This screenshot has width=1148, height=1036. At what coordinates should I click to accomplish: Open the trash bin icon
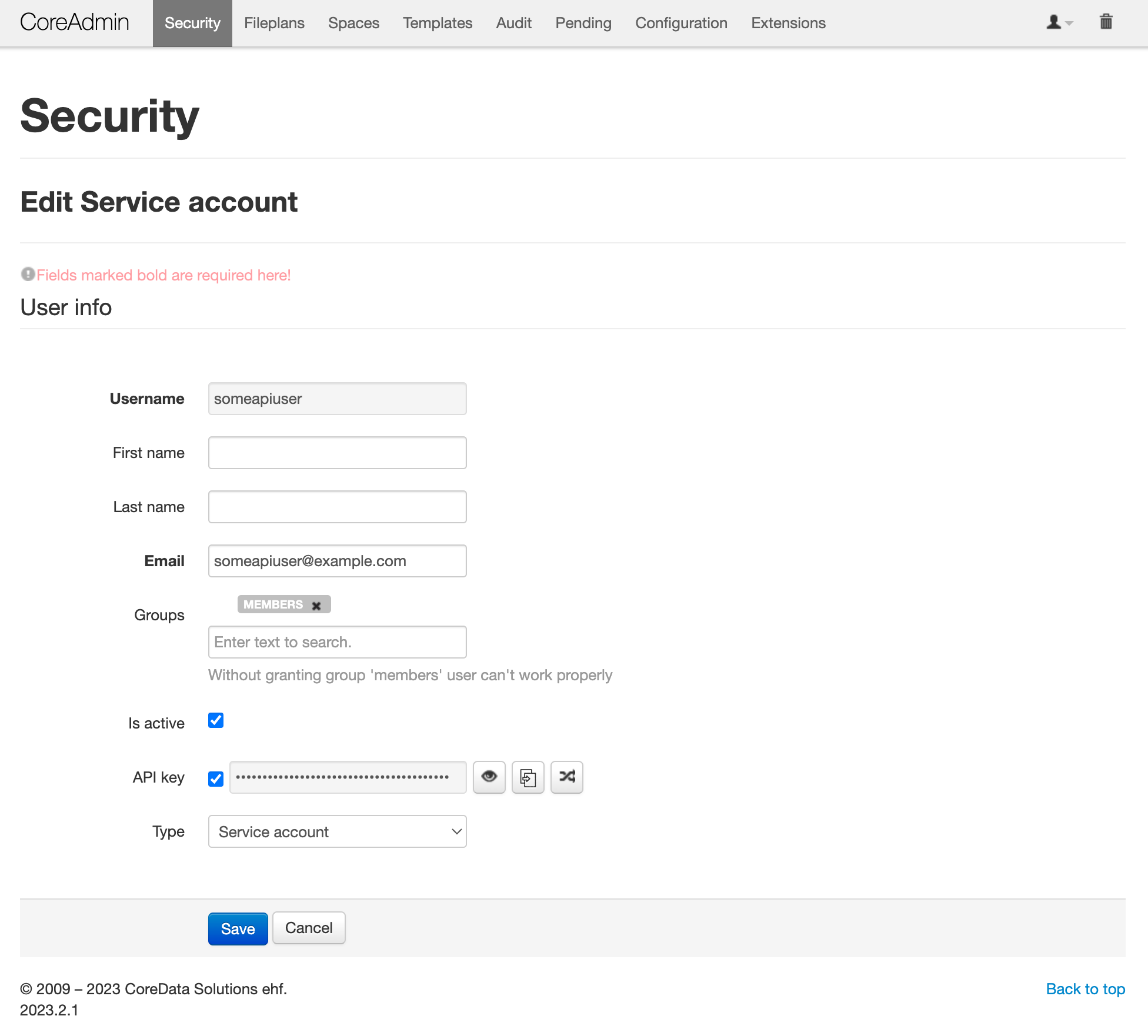pos(1106,22)
